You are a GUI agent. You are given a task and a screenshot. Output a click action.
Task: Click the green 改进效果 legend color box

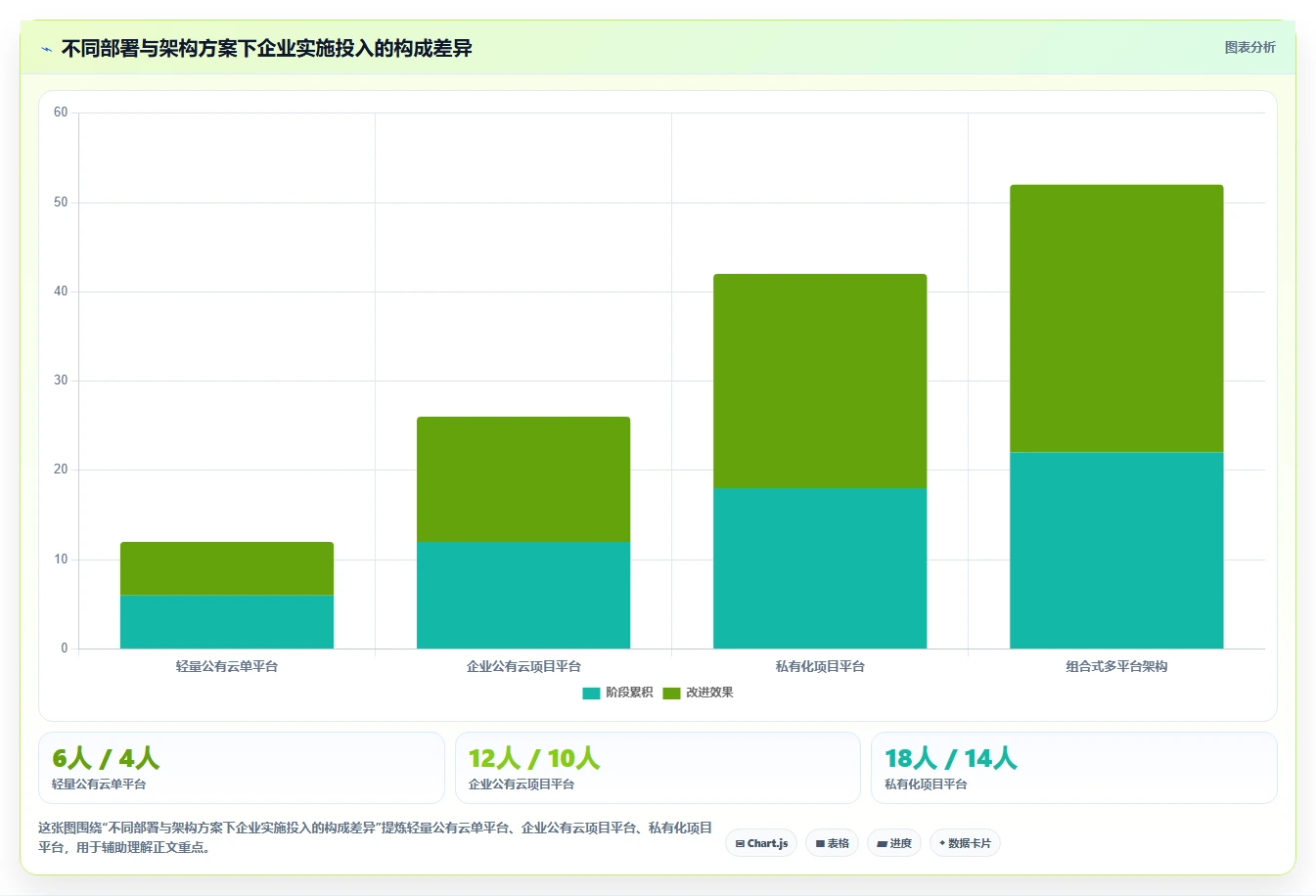671,694
